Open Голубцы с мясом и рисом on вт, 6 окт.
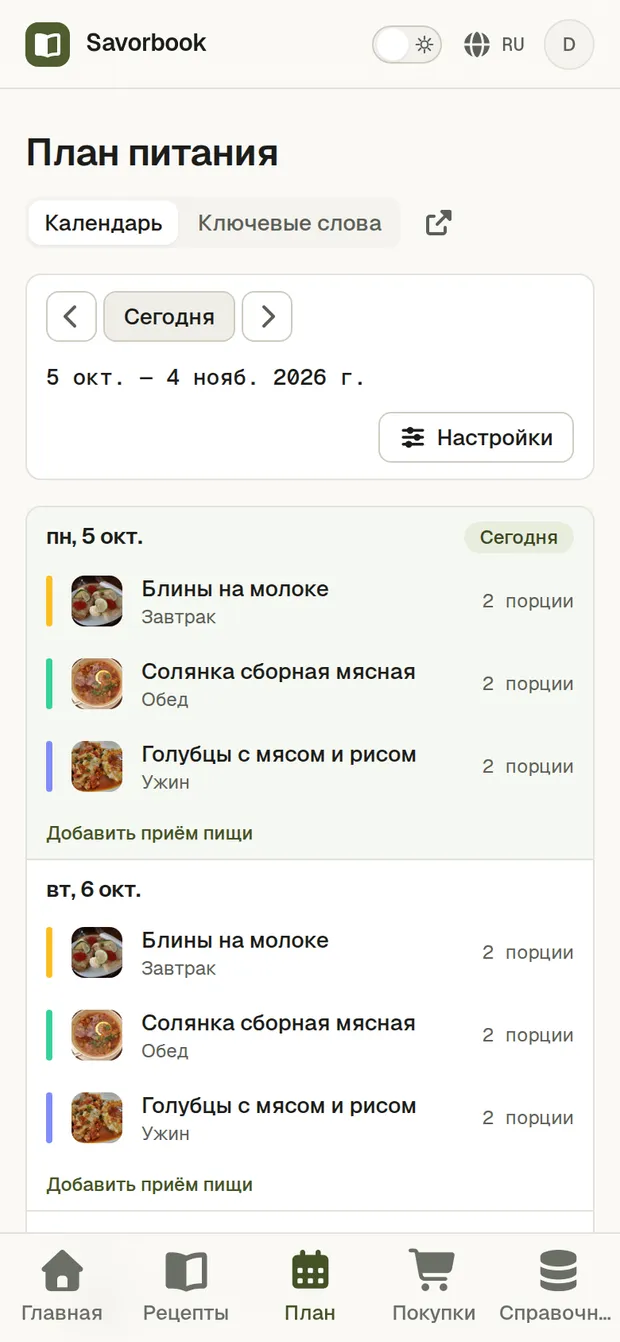 279,1106
